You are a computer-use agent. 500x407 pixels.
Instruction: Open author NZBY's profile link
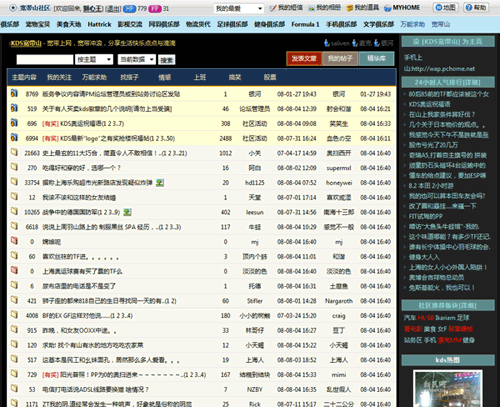tap(255, 389)
